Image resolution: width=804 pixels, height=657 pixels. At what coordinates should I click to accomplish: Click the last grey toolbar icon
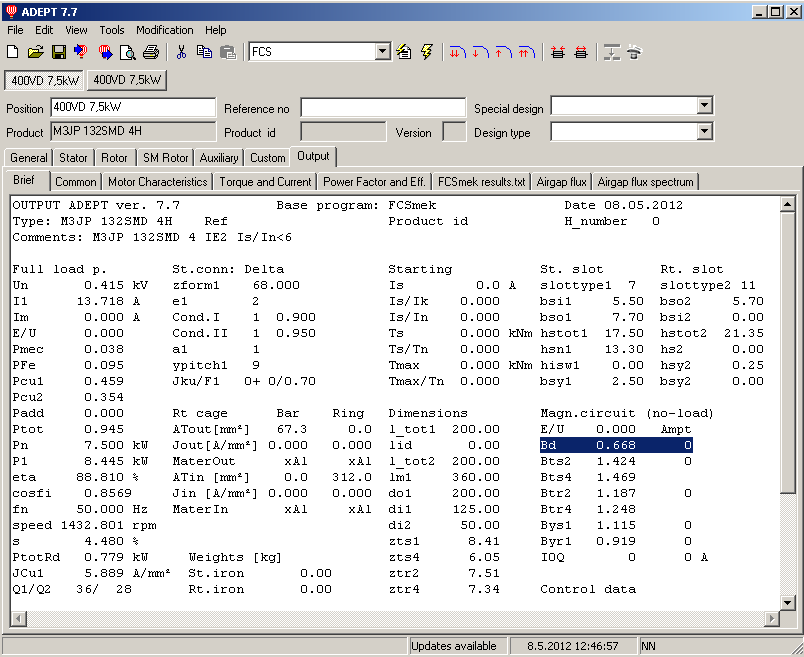635,52
